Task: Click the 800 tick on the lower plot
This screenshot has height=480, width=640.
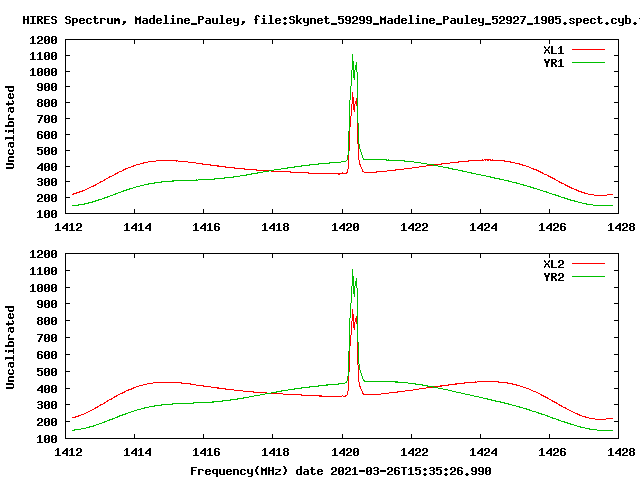Action: point(47,322)
